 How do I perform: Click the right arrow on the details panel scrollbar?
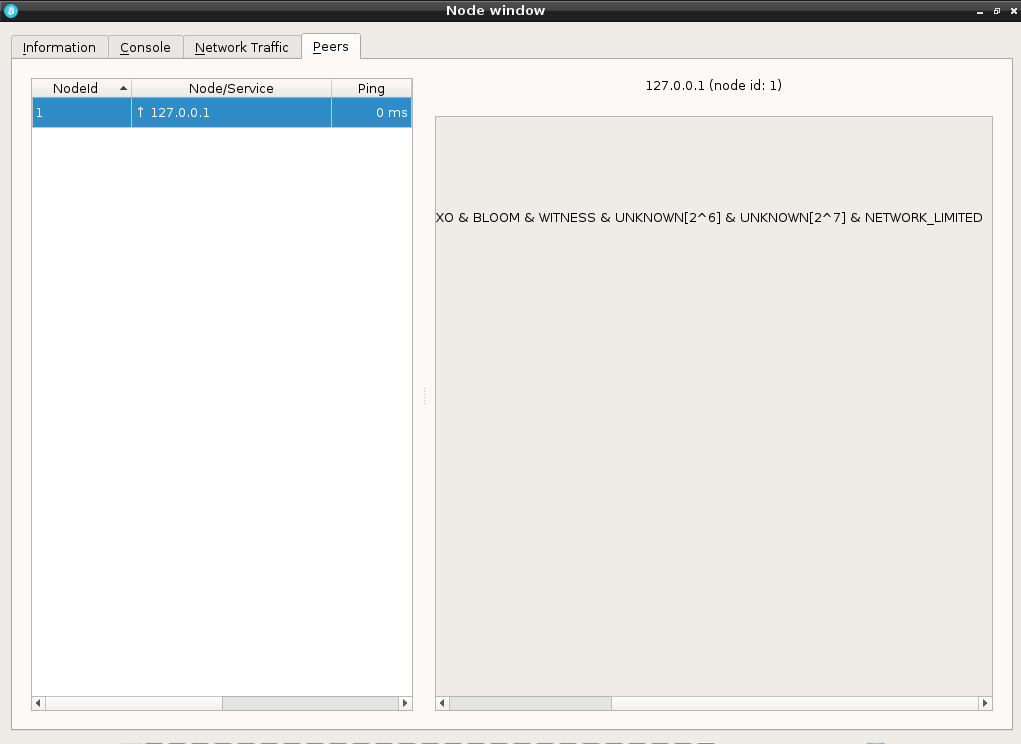[986, 703]
